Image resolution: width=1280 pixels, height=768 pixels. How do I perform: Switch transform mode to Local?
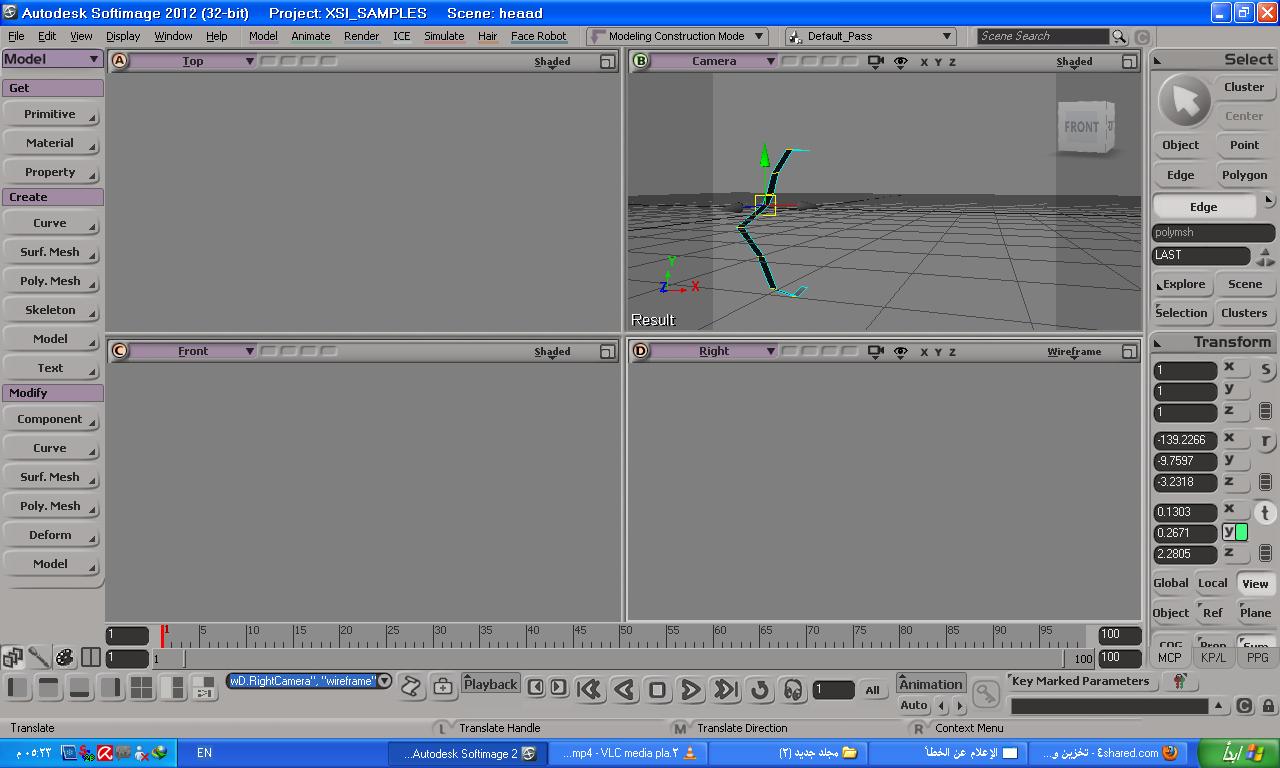click(1213, 583)
